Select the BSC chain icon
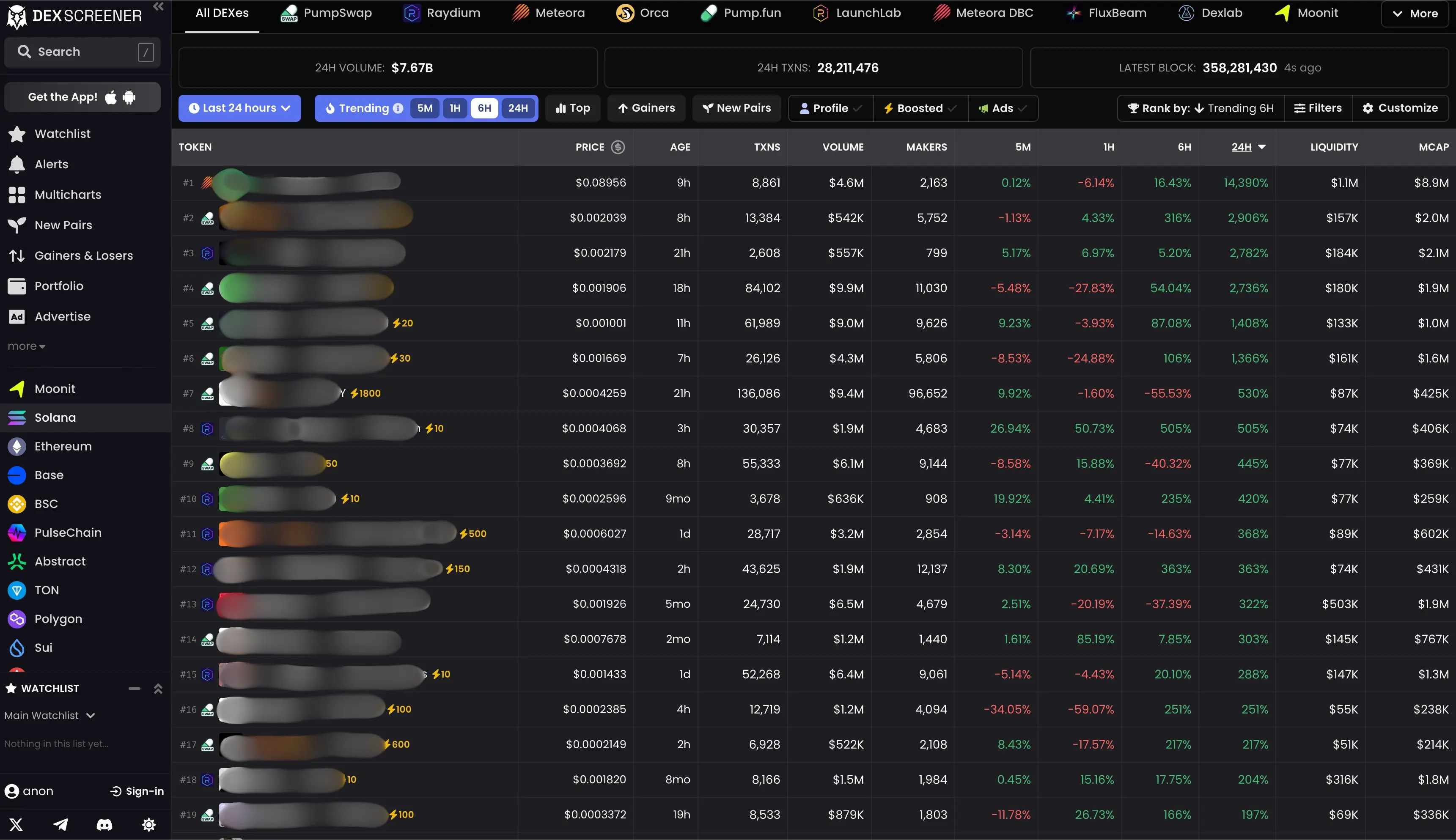Image resolution: width=1456 pixels, height=840 pixels. coord(17,504)
